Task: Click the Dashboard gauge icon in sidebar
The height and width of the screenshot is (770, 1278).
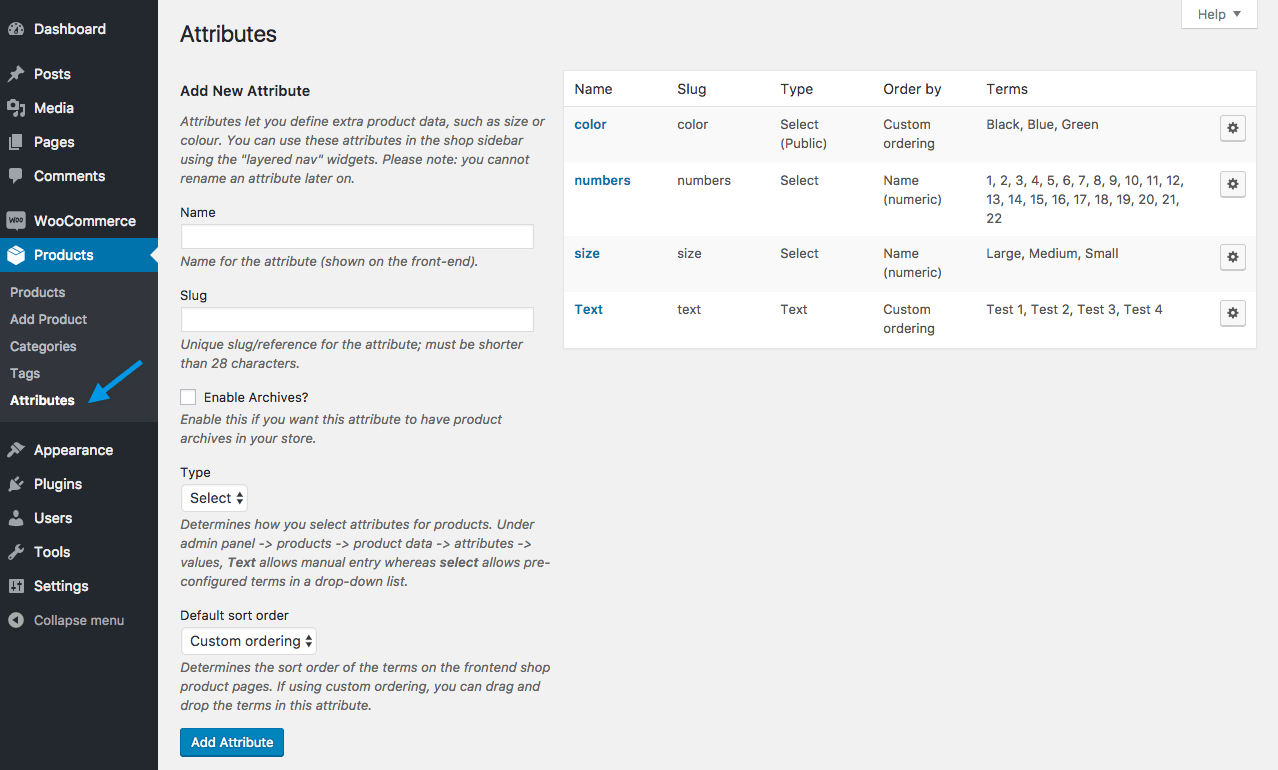Action: click(16, 30)
